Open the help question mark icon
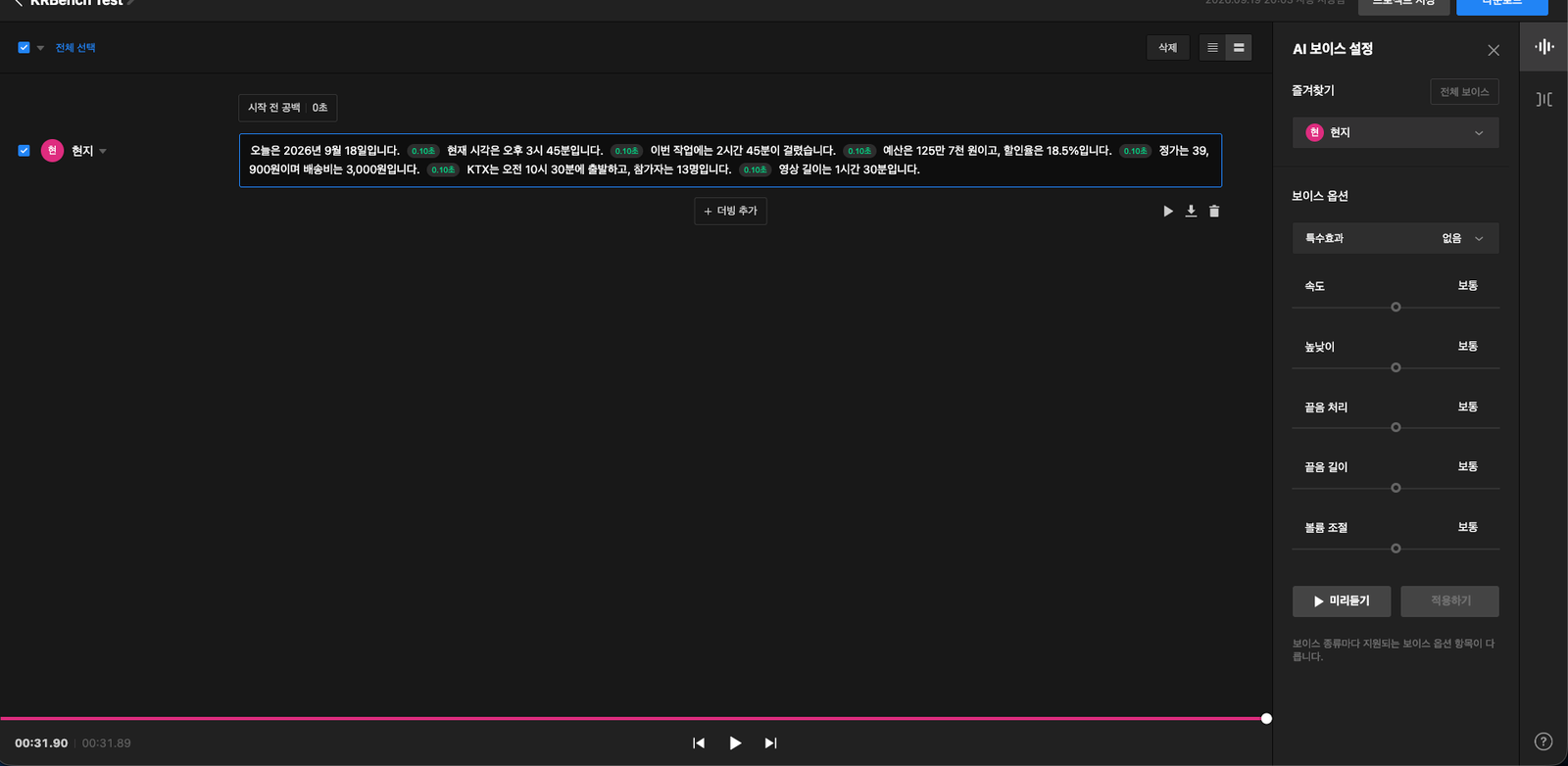 click(x=1543, y=742)
